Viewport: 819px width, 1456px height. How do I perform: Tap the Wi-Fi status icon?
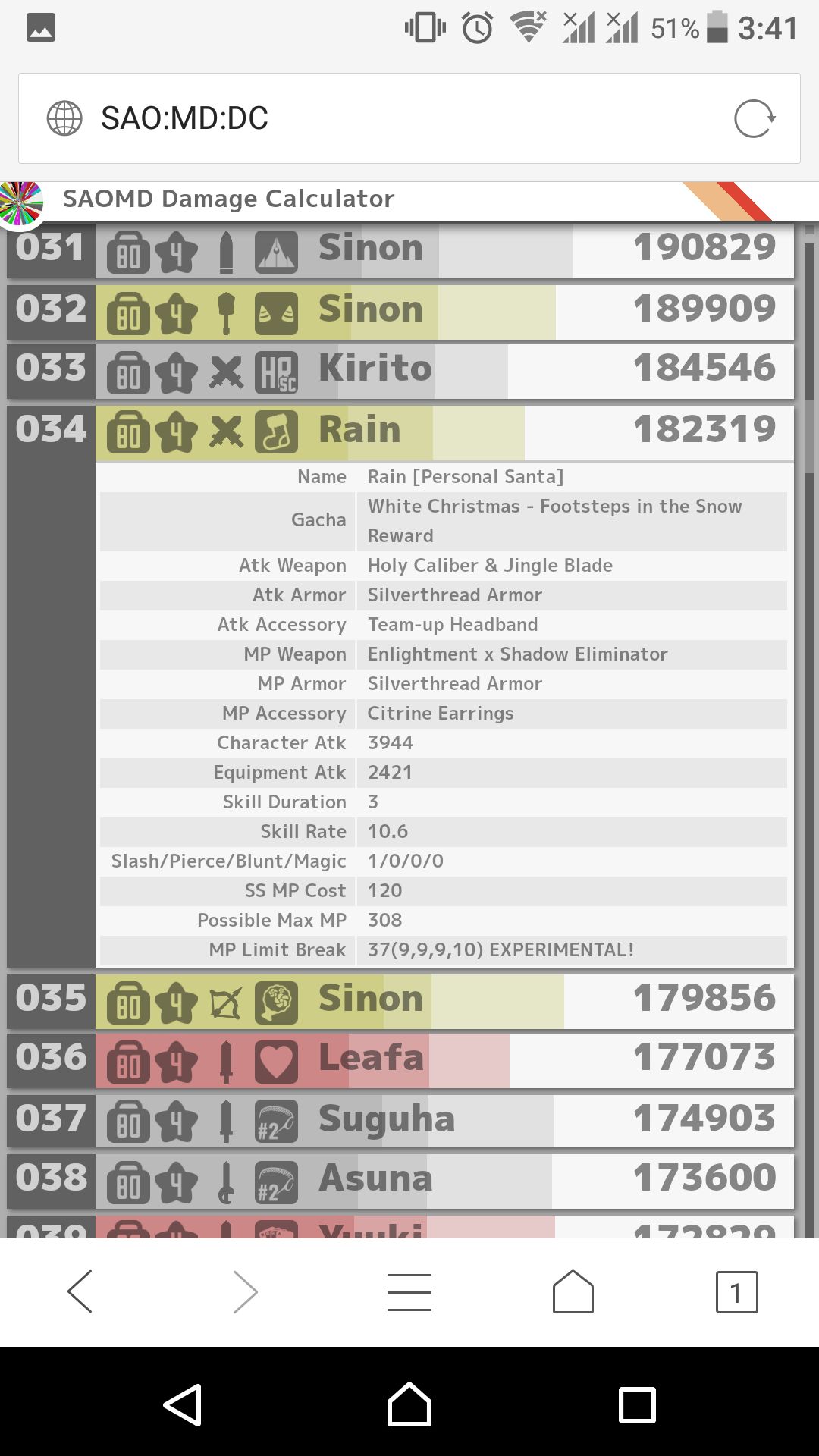(529, 27)
